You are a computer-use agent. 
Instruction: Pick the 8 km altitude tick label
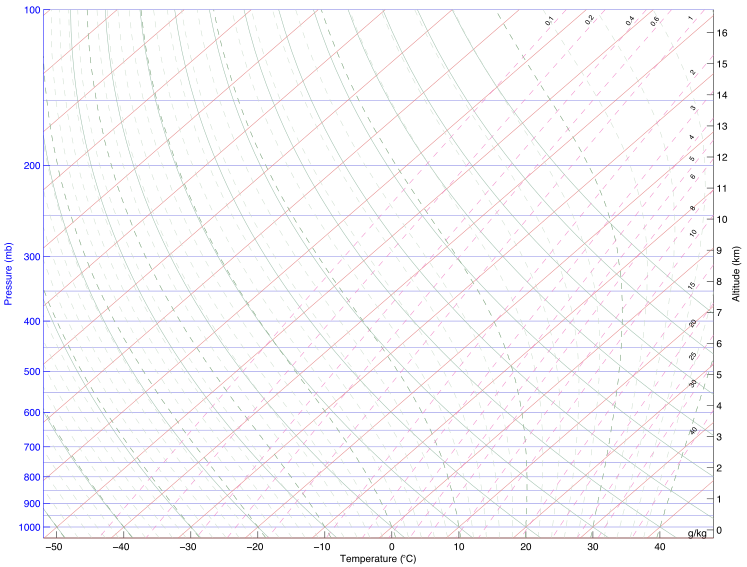719,282
